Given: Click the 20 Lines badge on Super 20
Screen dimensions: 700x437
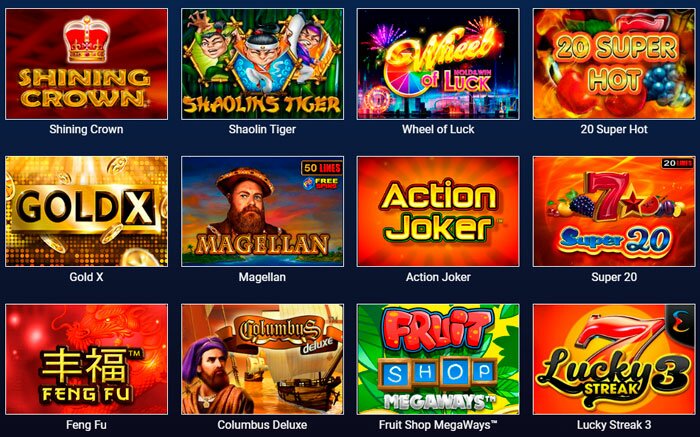Looking at the screenshot, I should pyautogui.click(x=678, y=163).
